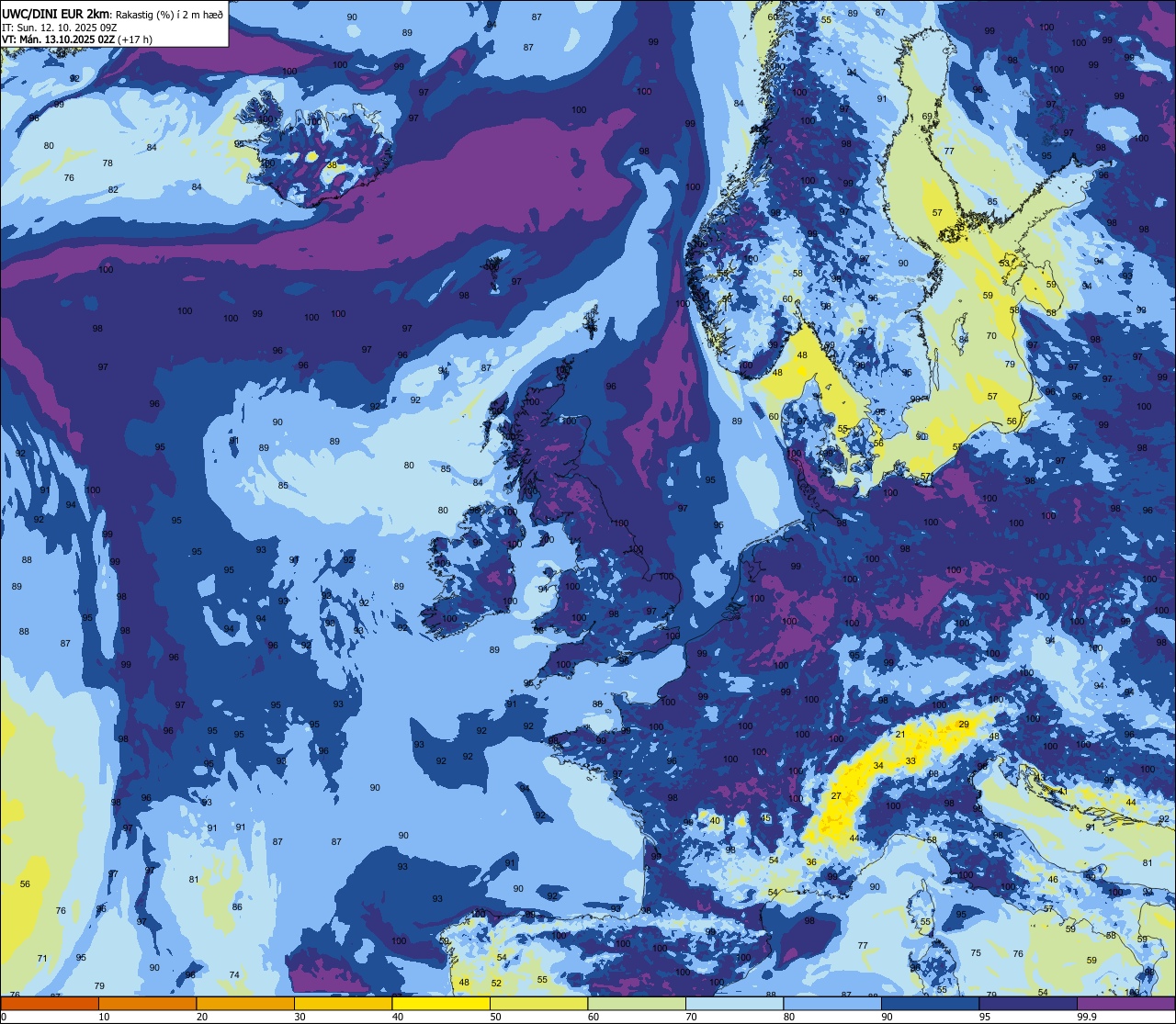Pick the 50–60 pale yellow legend swatch
The width and height of the screenshot is (1176, 1024).
click(538, 1003)
